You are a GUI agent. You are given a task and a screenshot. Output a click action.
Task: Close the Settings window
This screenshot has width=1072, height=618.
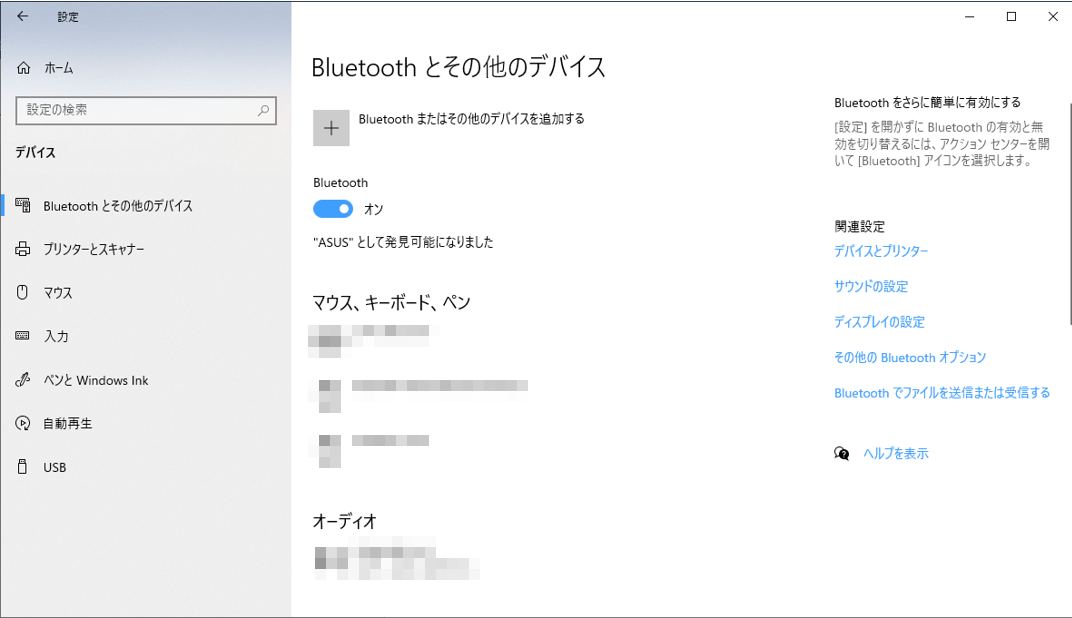pos(1053,16)
